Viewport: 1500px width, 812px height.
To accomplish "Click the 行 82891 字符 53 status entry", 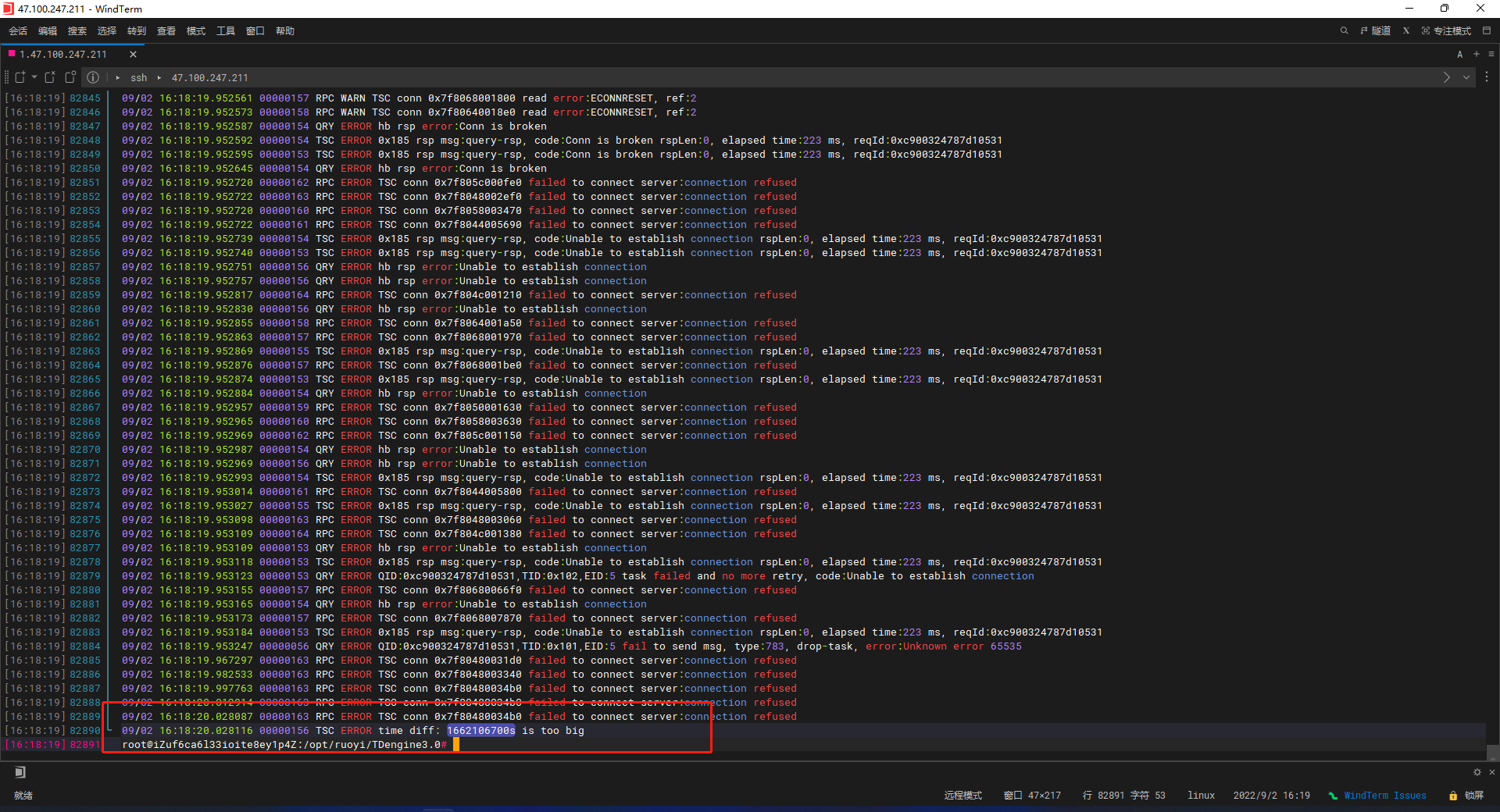I will pos(1124,796).
